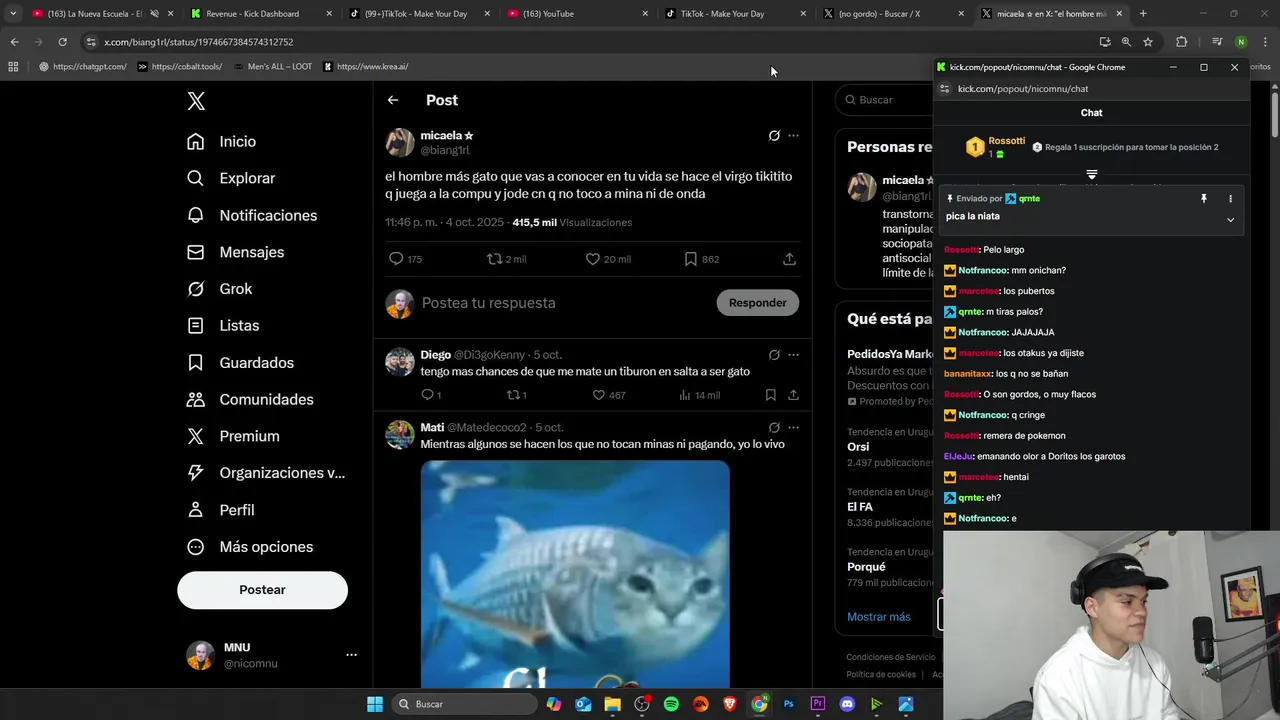This screenshot has height=720, width=1280.
Task: Reload the page in Chrome
Action: pyautogui.click(x=62, y=42)
